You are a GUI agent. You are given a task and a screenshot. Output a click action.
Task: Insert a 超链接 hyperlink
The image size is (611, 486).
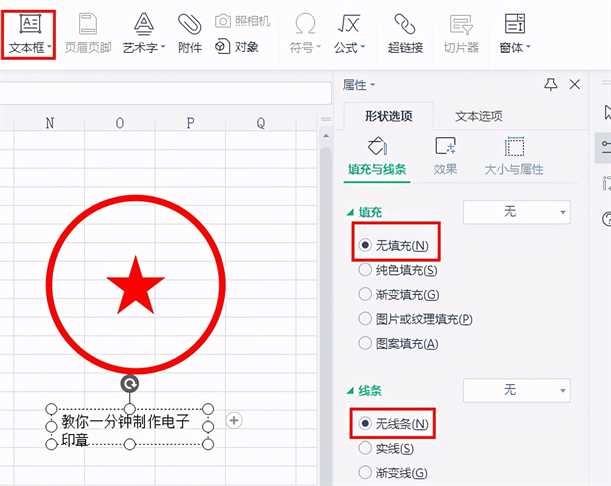pyautogui.click(x=404, y=32)
